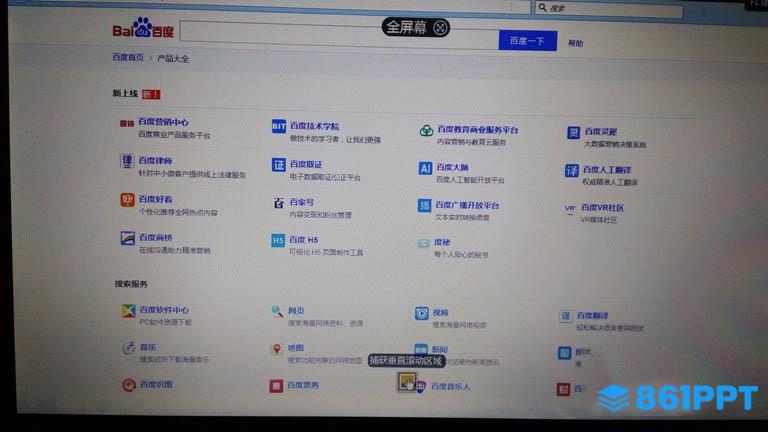Click the 百家号 icon
Viewport: 768px width, 432px height.
tap(279, 203)
